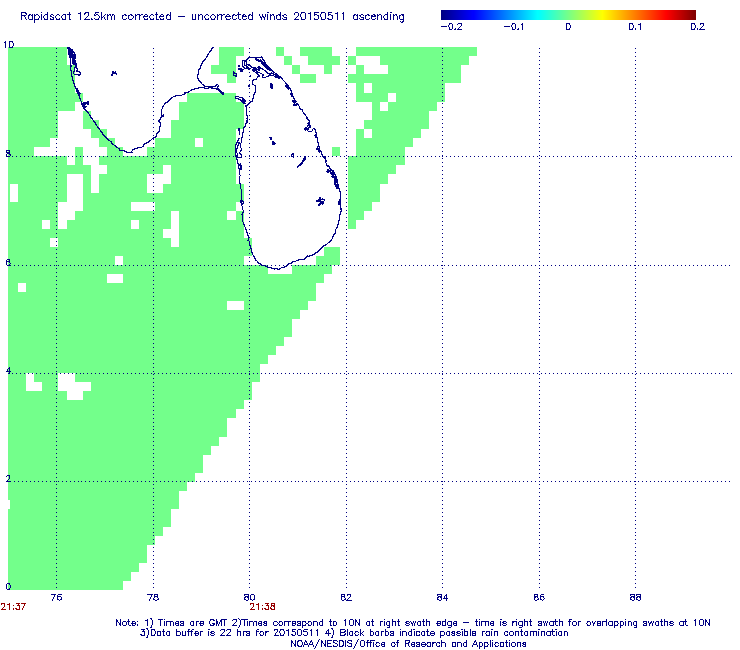740x650 pixels.
Task: Click the '10' latitude axis label
Action: point(8,45)
